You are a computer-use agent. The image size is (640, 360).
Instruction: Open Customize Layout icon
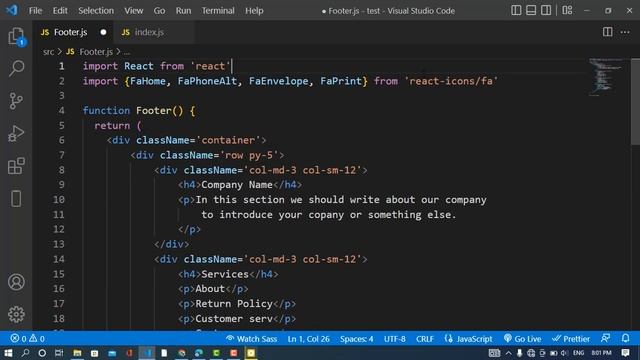(x=567, y=10)
